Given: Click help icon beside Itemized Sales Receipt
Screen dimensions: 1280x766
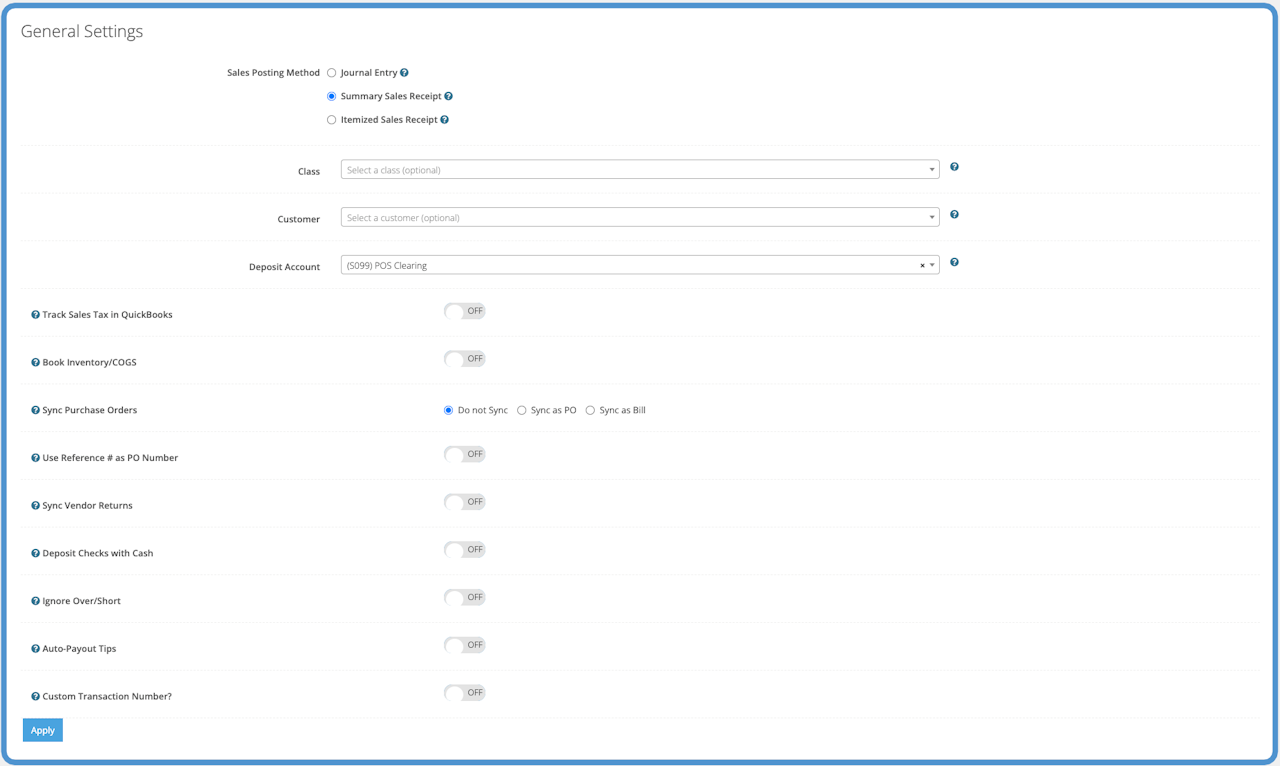Looking at the screenshot, I should (444, 120).
